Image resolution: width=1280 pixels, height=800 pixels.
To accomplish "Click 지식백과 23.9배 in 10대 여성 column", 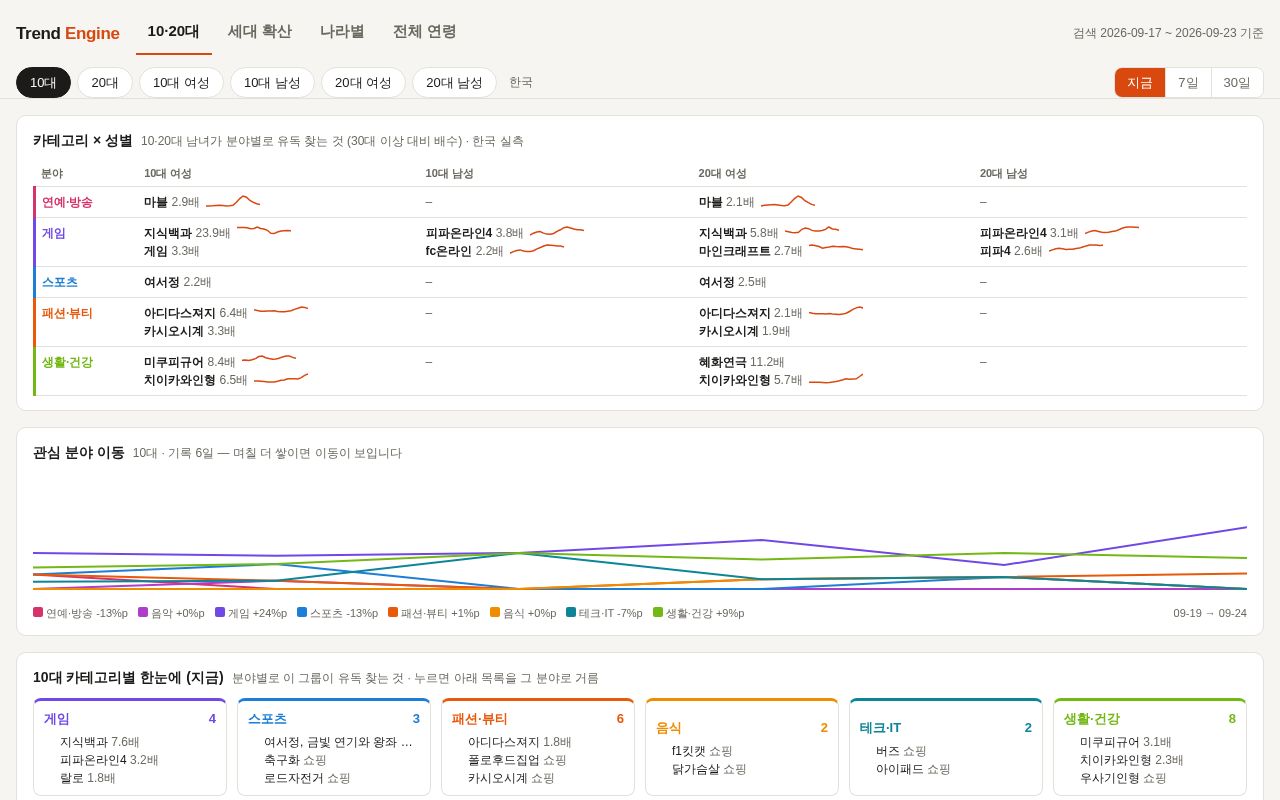I will (x=187, y=233).
